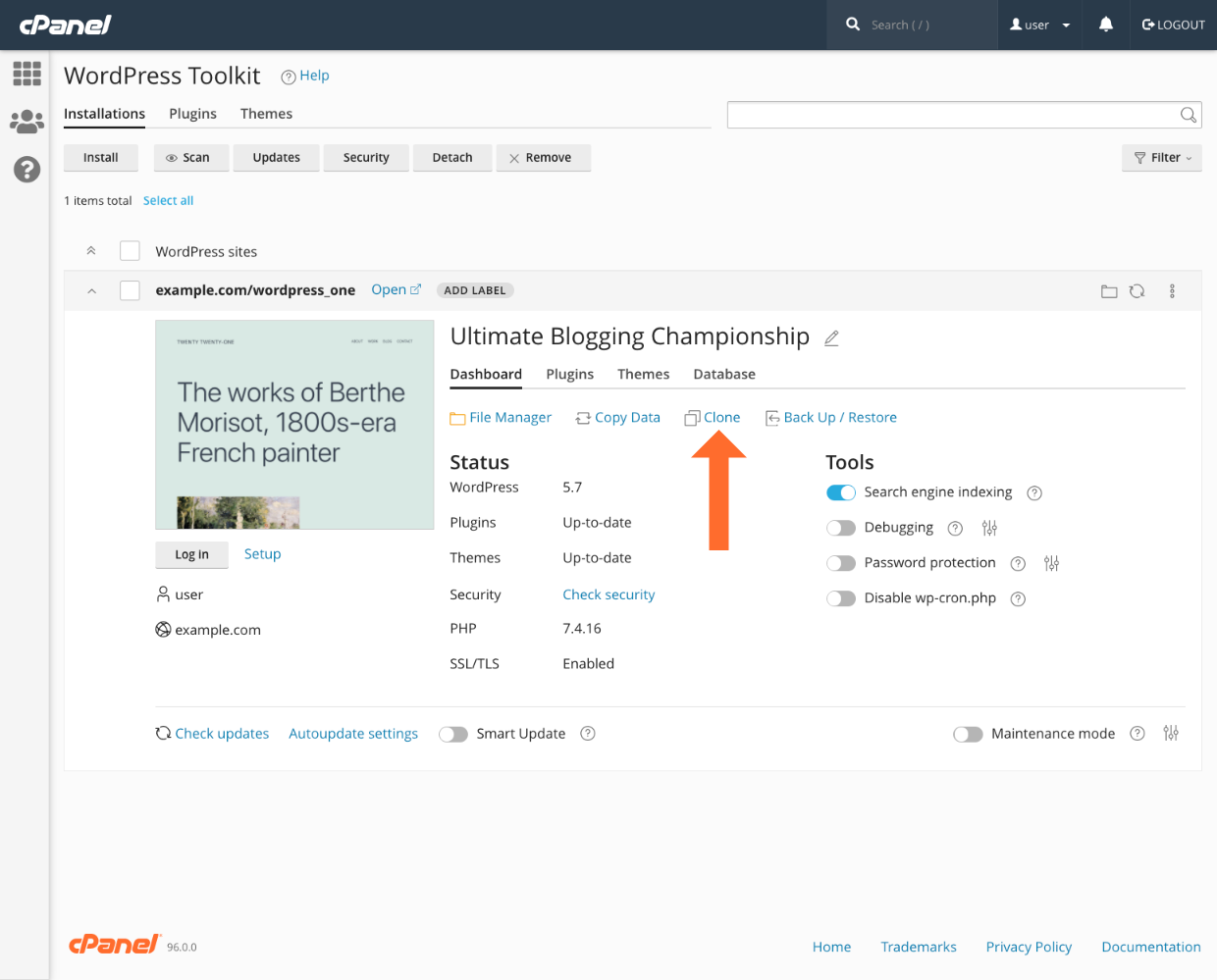Open the kebab menu for wordpress_one site
The image size is (1217, 980).
pyautogui.click(x=1172, y=291)
